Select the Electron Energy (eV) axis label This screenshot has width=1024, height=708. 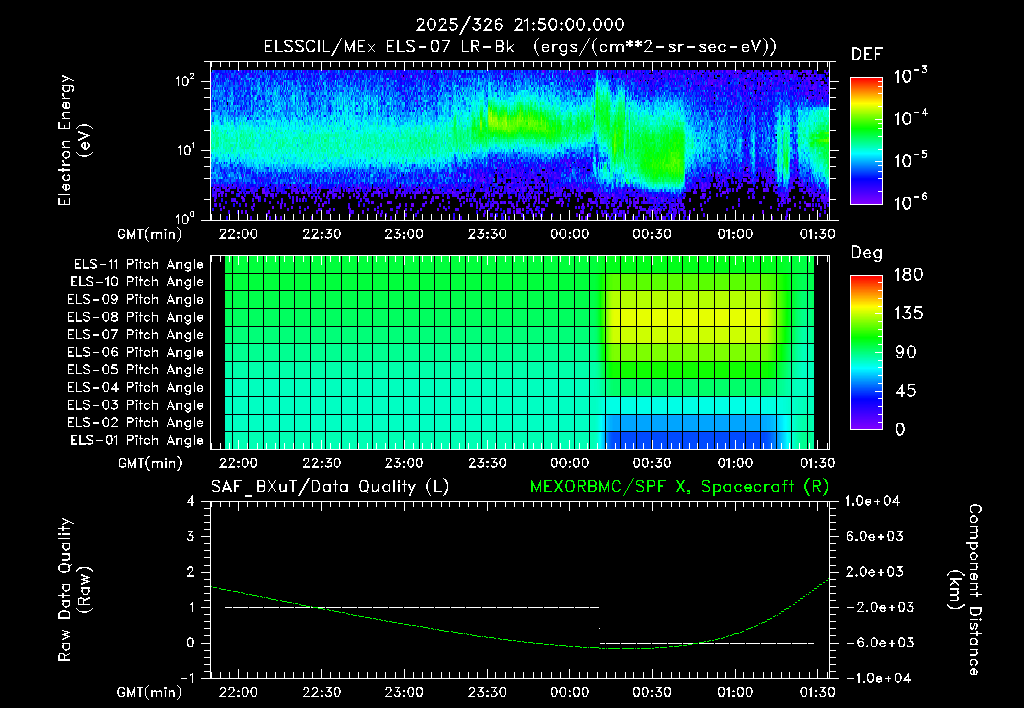click(x=74, y=140)
